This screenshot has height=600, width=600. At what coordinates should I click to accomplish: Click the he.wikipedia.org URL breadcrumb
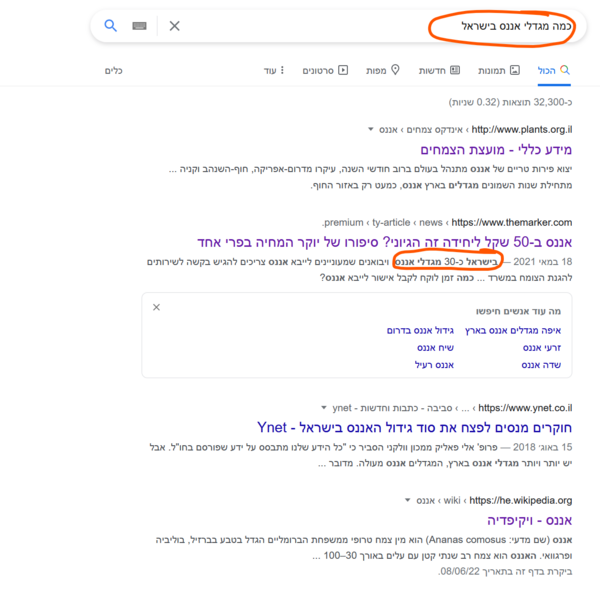(x=521, y=501)
